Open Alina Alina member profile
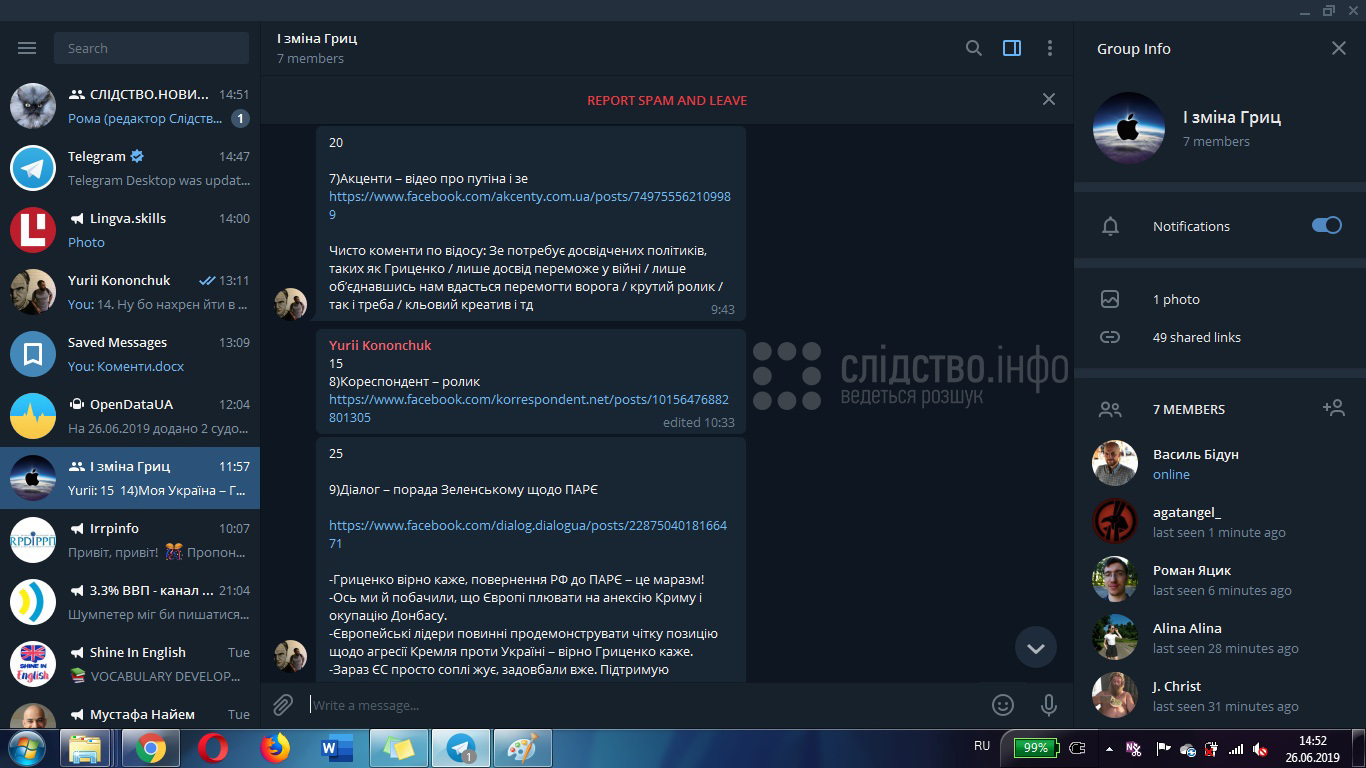 [x=1220, y=637]
